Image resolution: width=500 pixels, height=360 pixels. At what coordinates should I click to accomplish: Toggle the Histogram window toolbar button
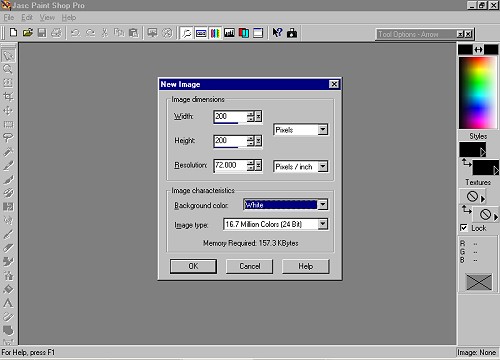[230, 33]
